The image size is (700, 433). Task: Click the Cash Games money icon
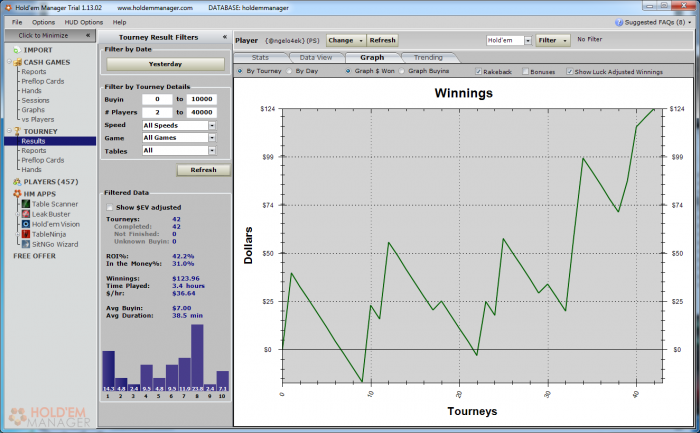pos(17,62)
